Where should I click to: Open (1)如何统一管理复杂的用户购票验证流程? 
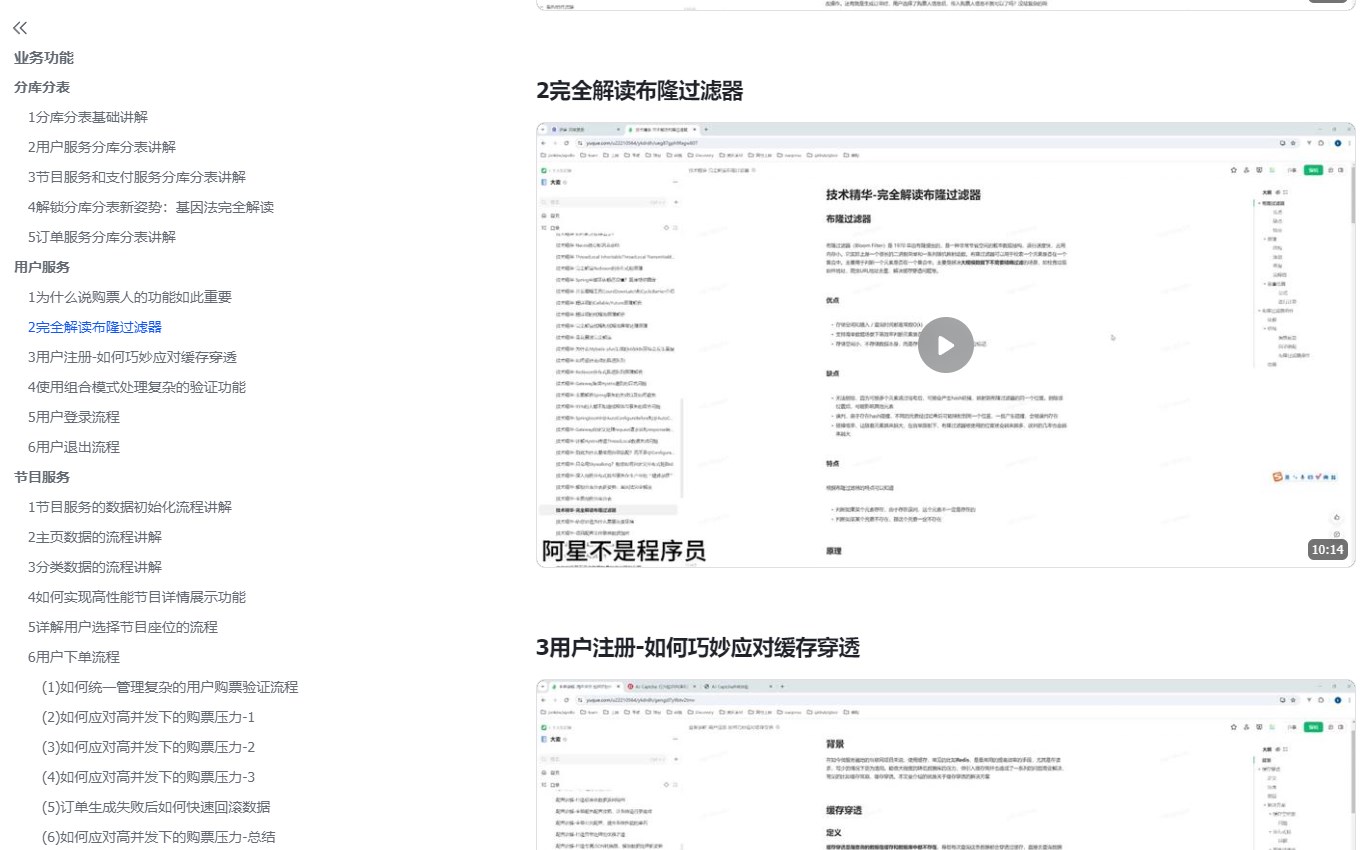170,687
